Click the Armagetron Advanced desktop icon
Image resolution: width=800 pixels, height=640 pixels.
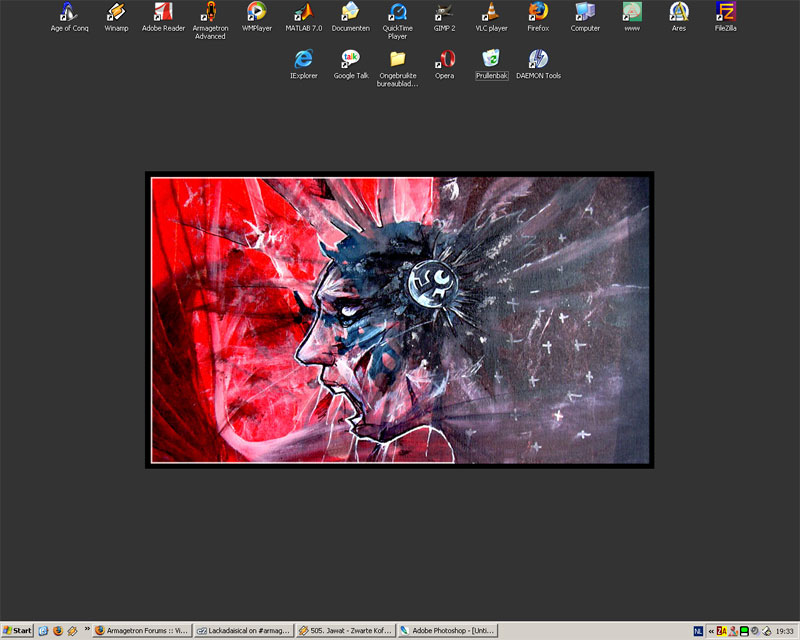click(x=210, y=13)
